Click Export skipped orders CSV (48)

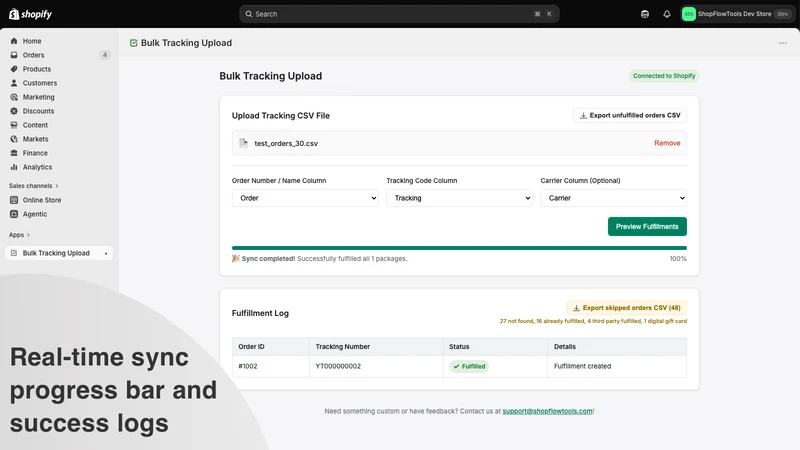click(627, 308)
